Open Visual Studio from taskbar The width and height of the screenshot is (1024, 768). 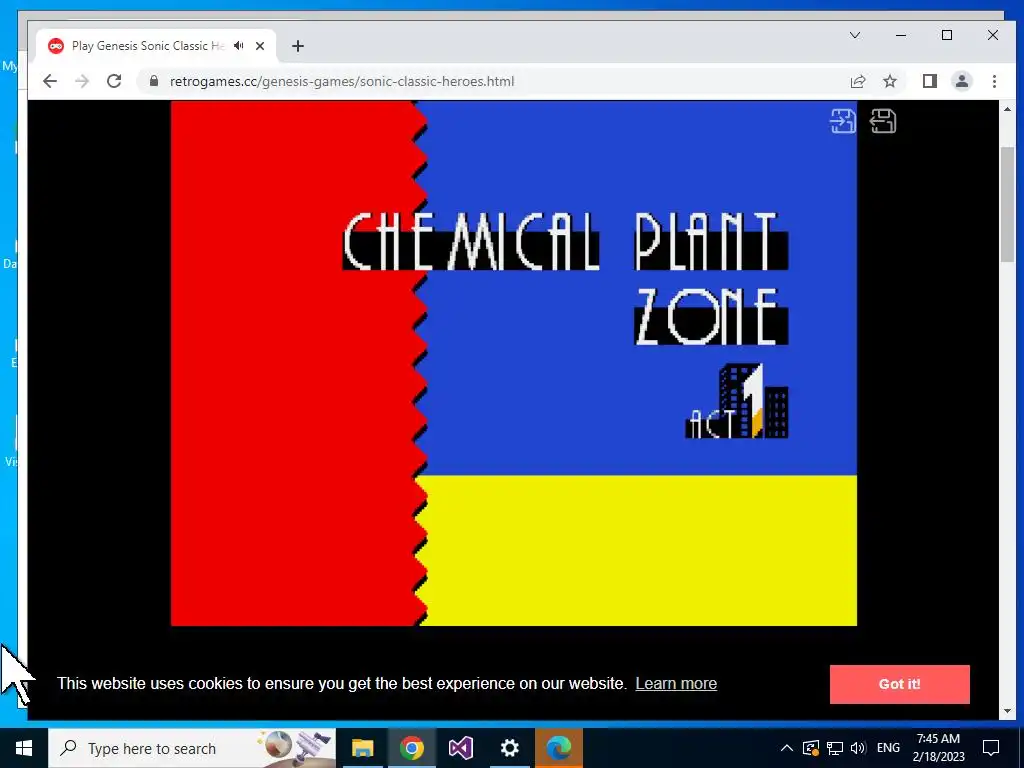click(x=460, y=748)
